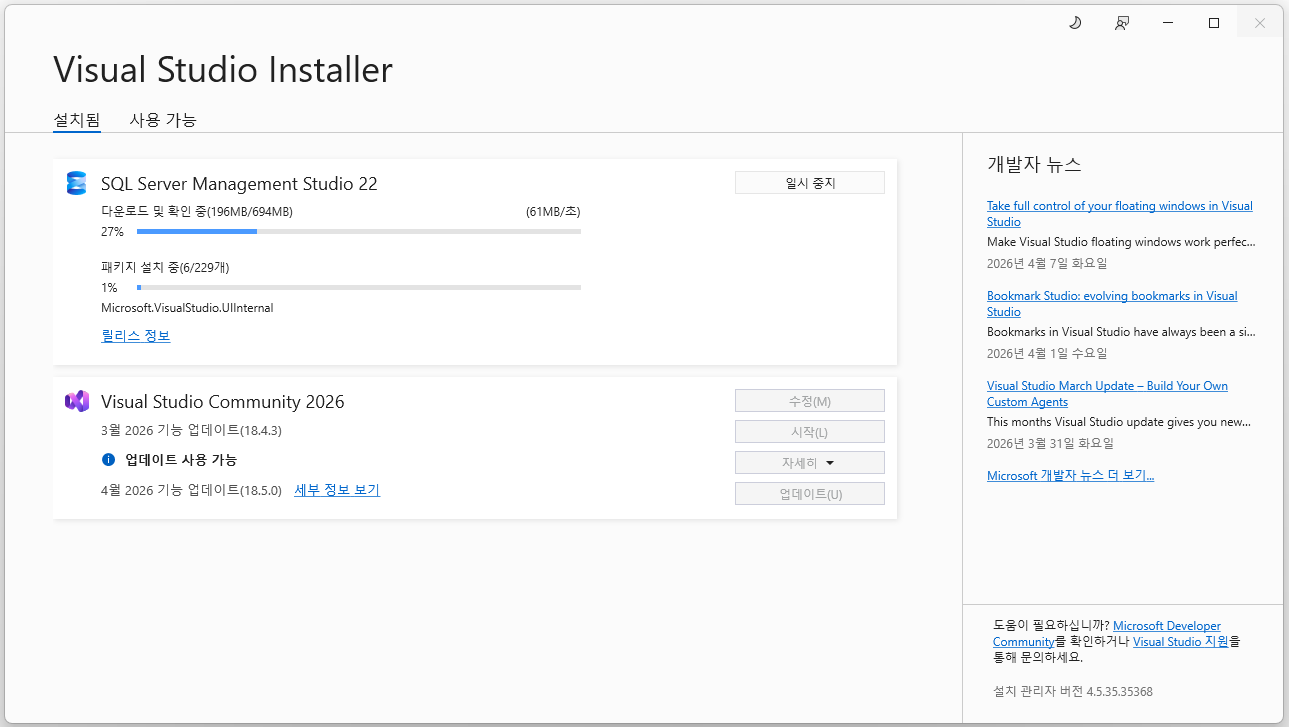Open Microsoft 개발자 뉴스 더 보기 link
This screenshot has height=727, width=1289.
[1070, 476]
